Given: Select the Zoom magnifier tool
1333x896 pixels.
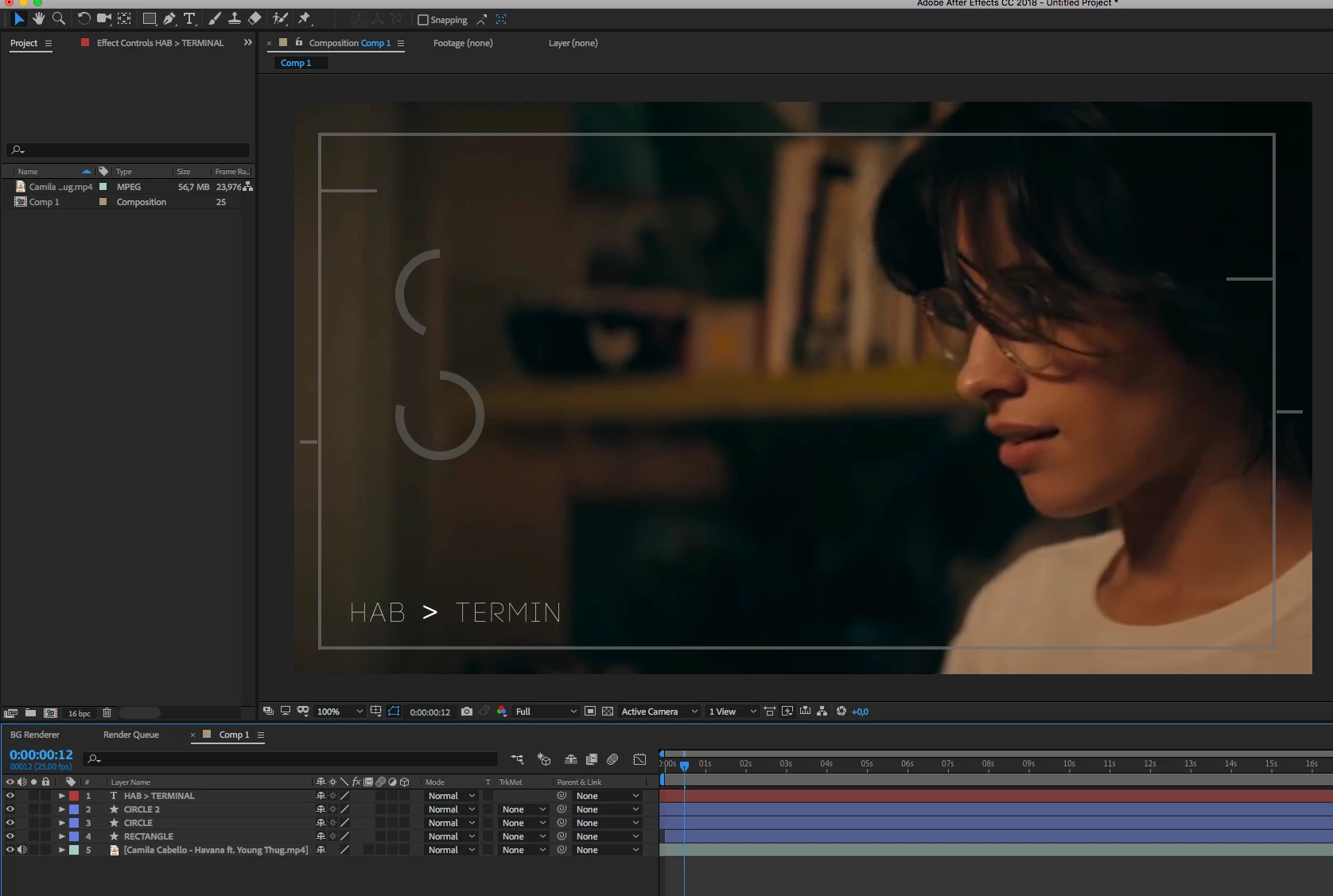Looking at the screenshot, I should click(x=59, y=18).
